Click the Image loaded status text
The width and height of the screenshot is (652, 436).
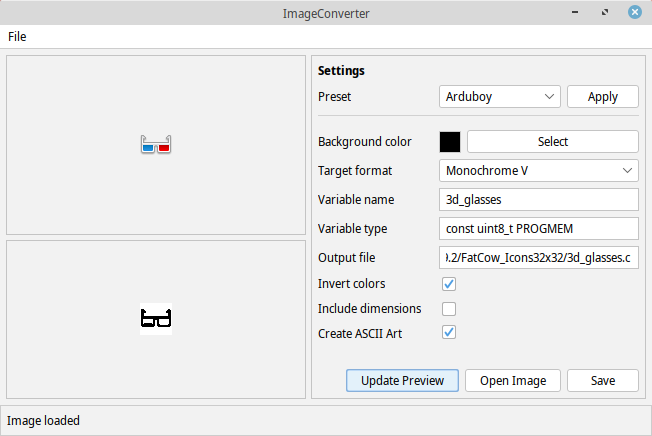43,421
